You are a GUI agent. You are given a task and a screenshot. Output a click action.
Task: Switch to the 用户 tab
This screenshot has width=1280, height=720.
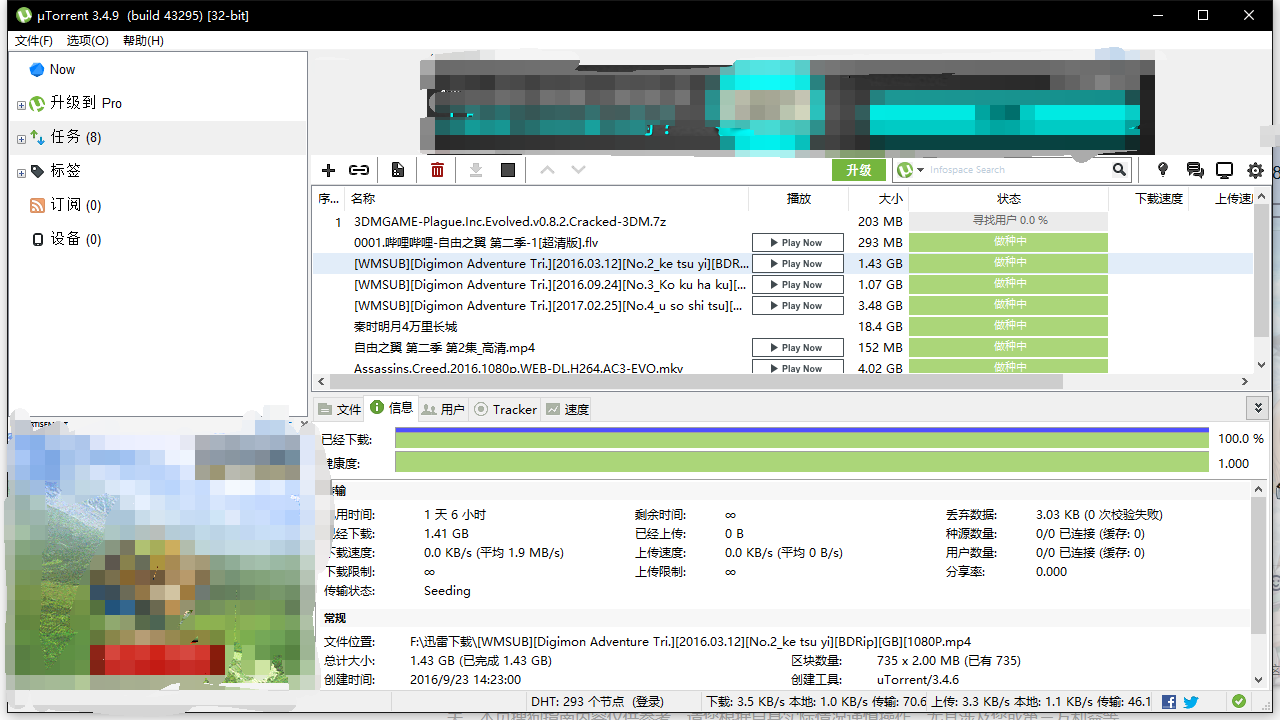[443, 409]
